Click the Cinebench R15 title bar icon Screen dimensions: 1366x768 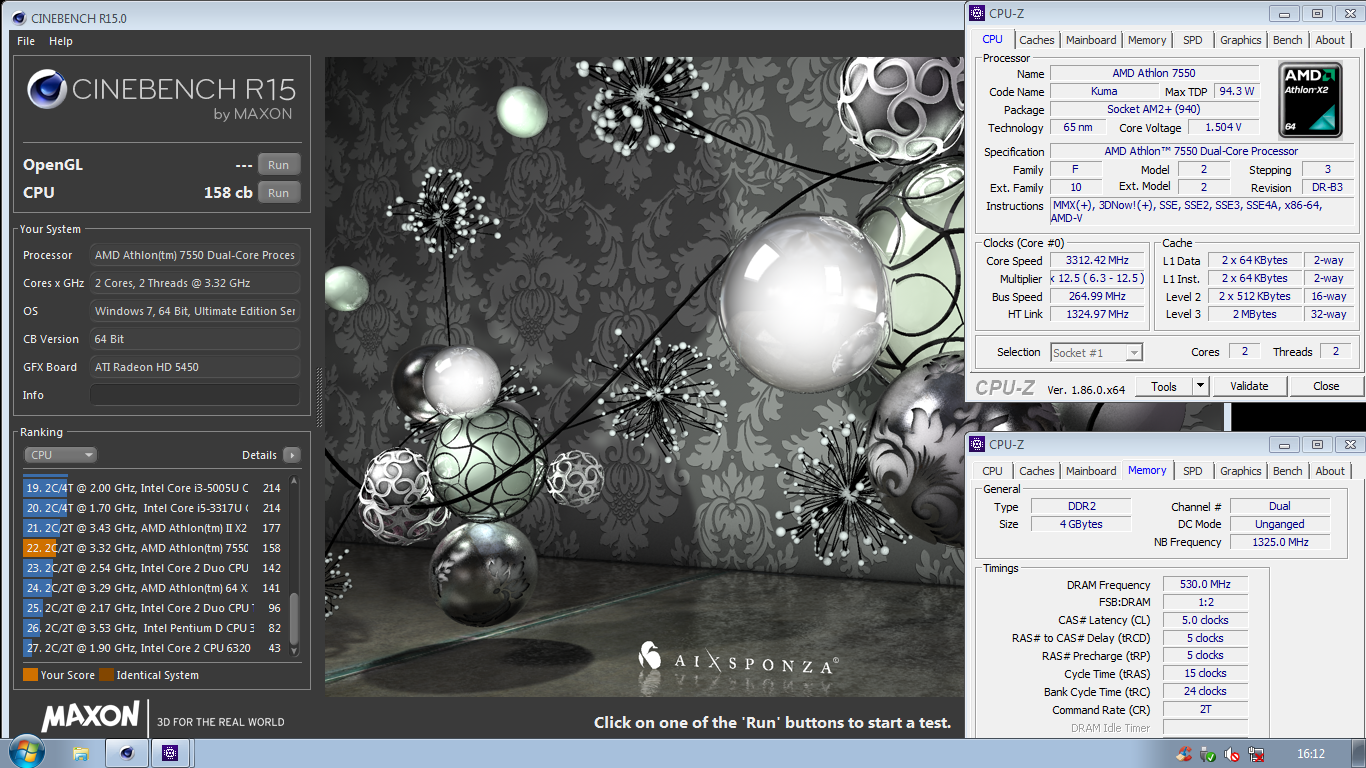point(20,18)
